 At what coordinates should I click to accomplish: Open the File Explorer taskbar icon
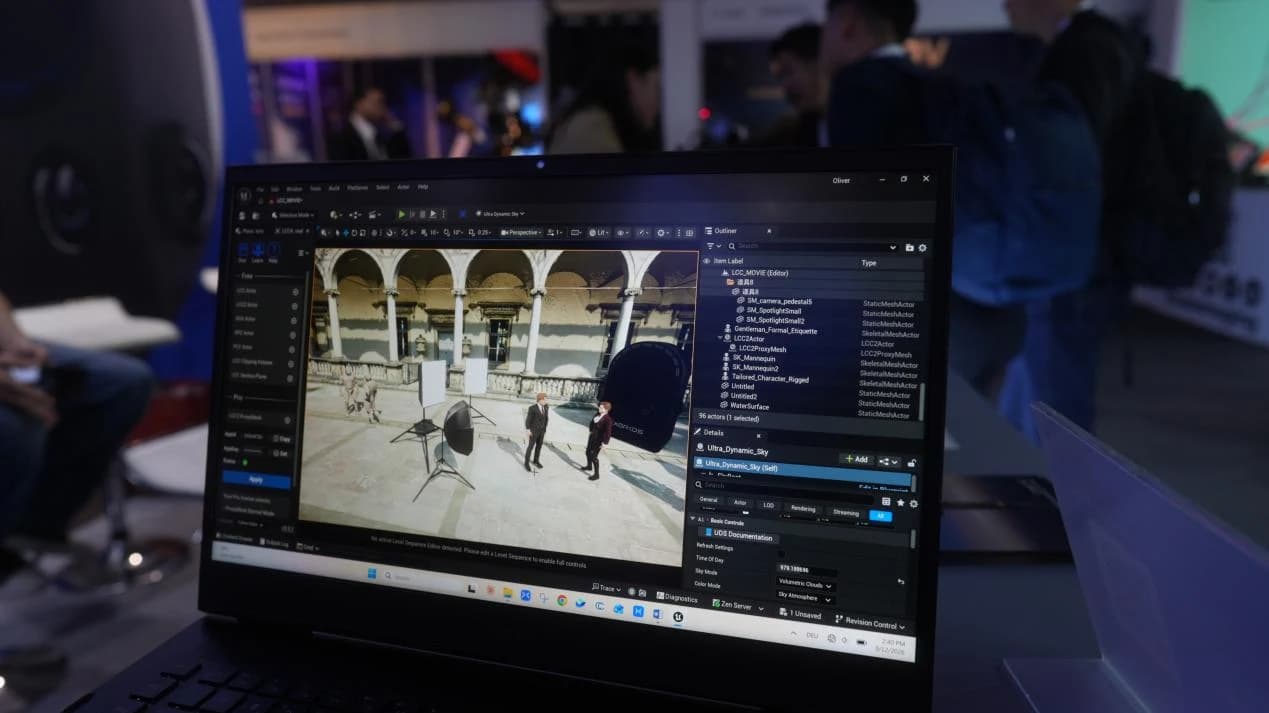(507, 593)
